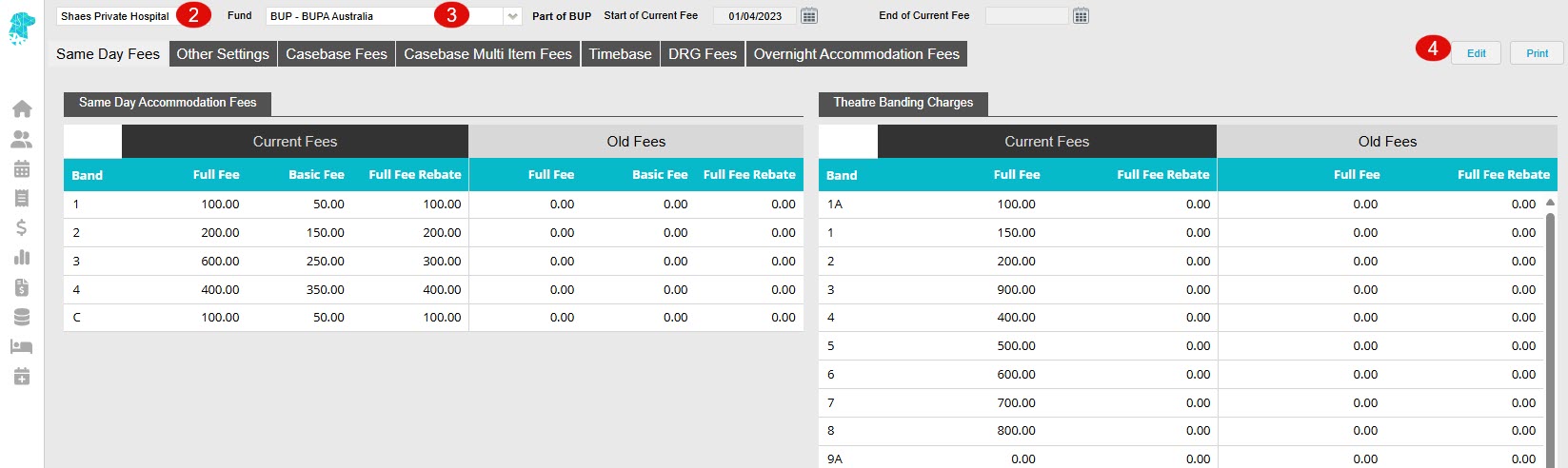Viewport: 1568px width, 468px height.
Task: Open the medical calendar plus icon
Action: pos(21,377)
